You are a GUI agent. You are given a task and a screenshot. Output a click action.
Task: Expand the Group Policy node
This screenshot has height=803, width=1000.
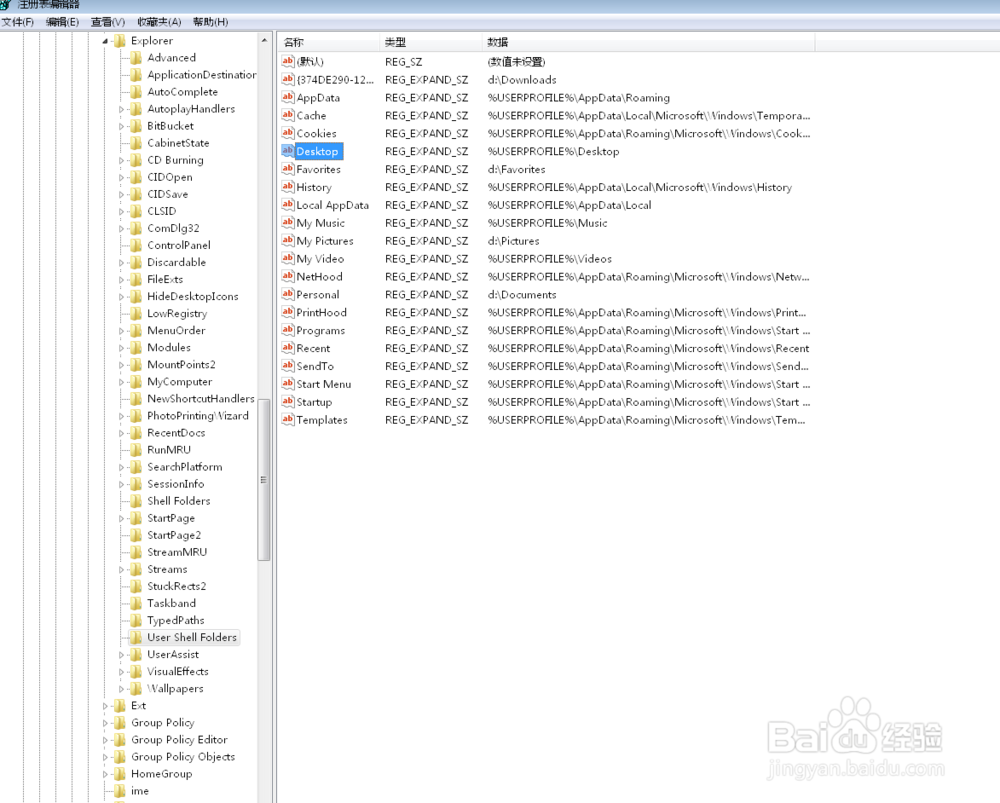pyautogui.click(x=104, y=722)
